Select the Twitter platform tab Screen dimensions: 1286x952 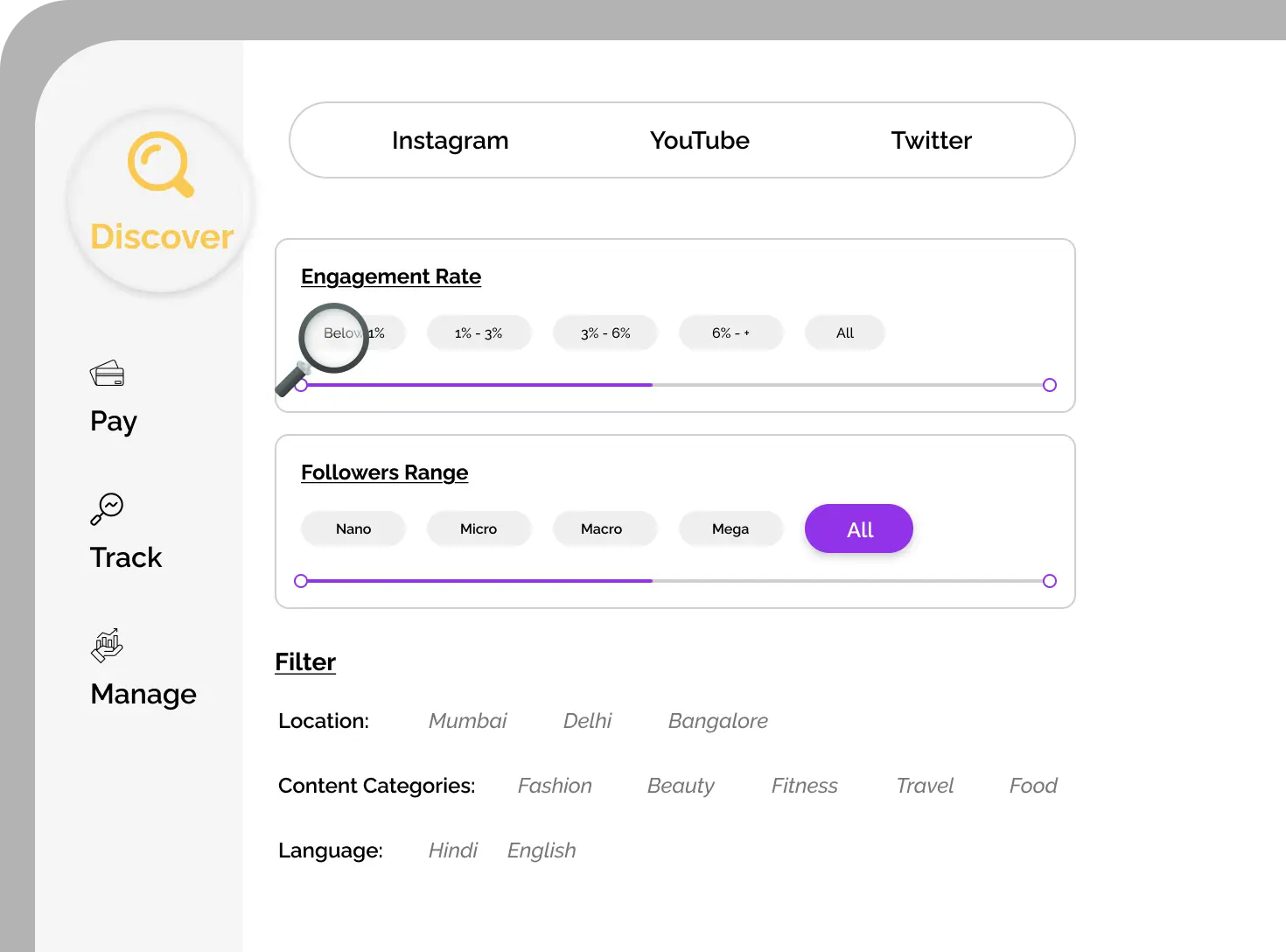click(x=931, y=141)
